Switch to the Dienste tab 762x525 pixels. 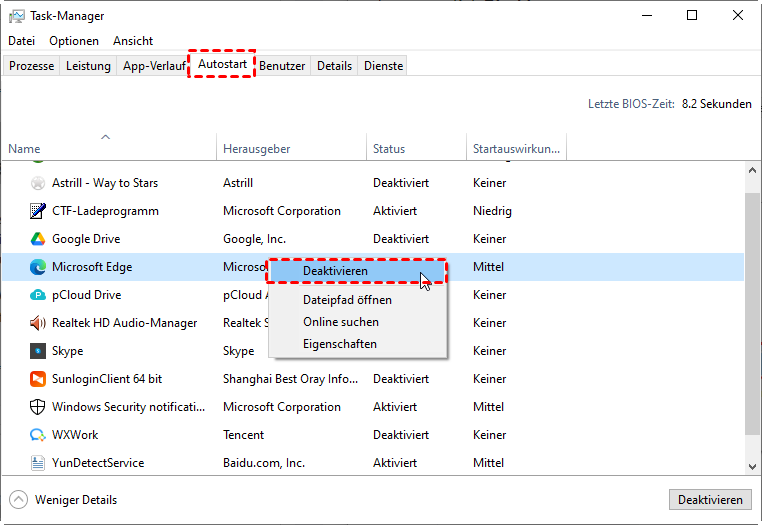coord(384,66)
